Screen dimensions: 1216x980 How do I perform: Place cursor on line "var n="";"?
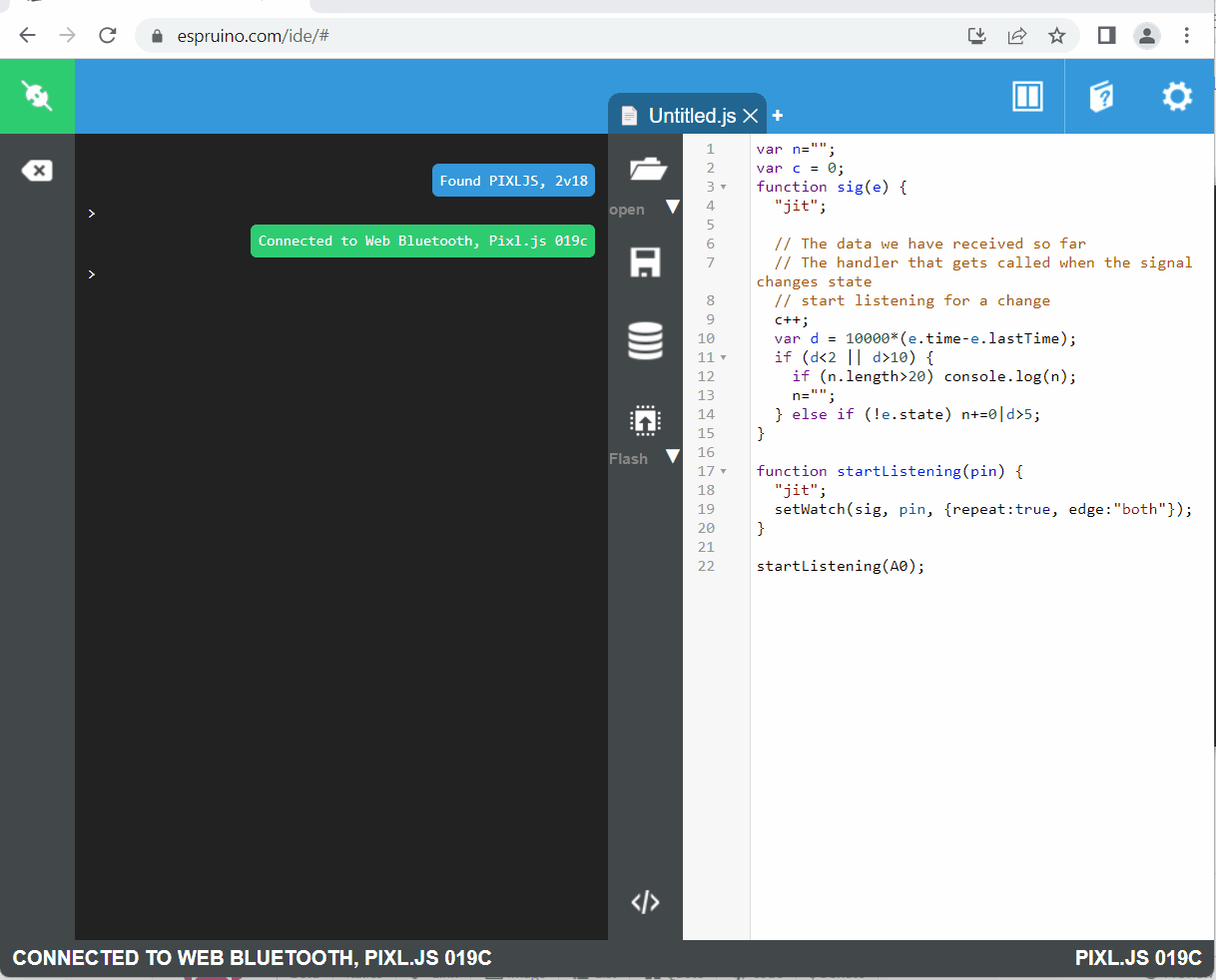point(796,149)
